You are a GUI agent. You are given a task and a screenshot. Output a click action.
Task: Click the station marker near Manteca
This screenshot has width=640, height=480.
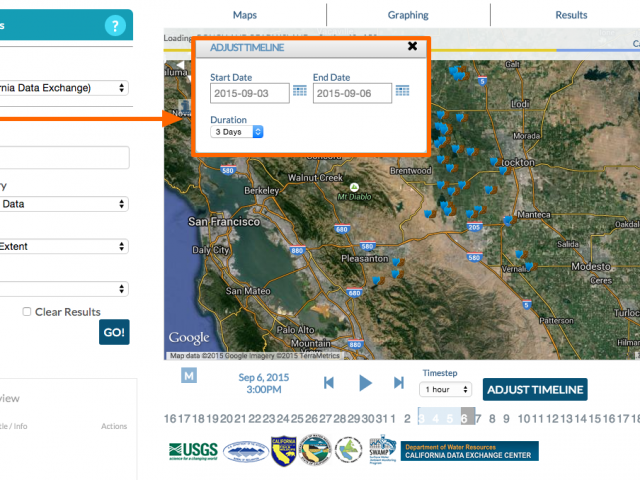[508, 221]
